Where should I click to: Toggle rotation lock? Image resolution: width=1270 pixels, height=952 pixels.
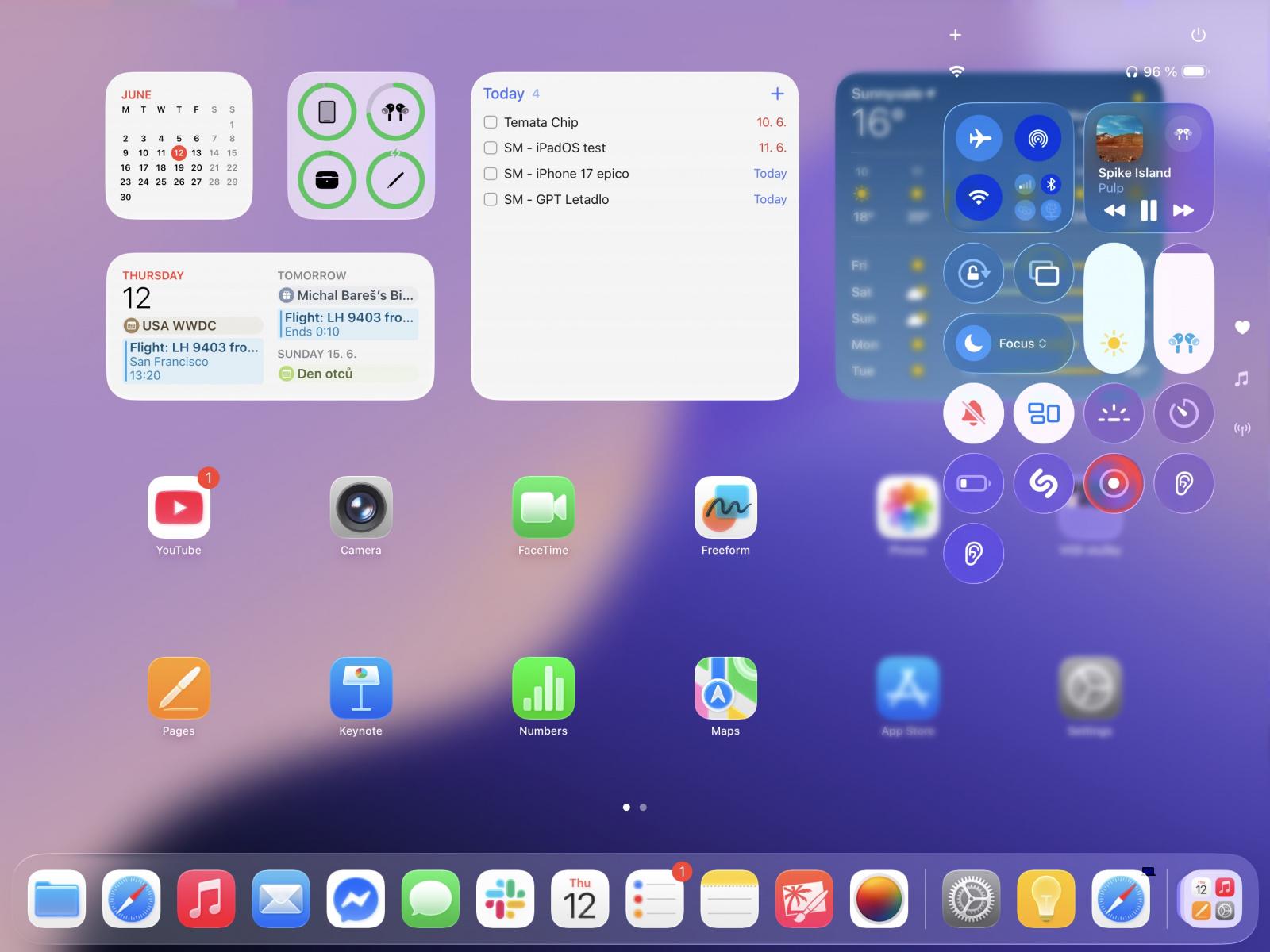point(974,274)
